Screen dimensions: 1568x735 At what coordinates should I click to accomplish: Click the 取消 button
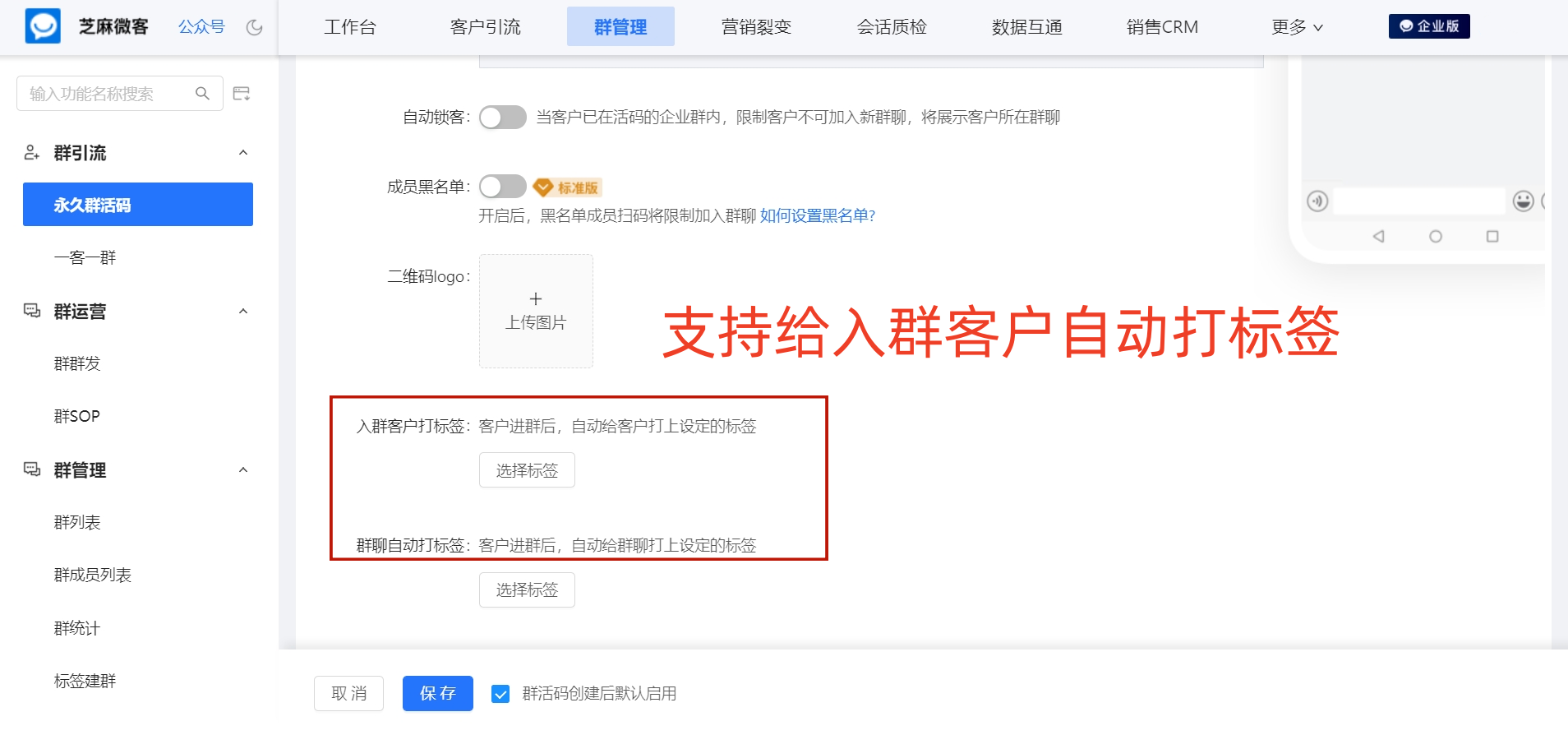[348, 693]
